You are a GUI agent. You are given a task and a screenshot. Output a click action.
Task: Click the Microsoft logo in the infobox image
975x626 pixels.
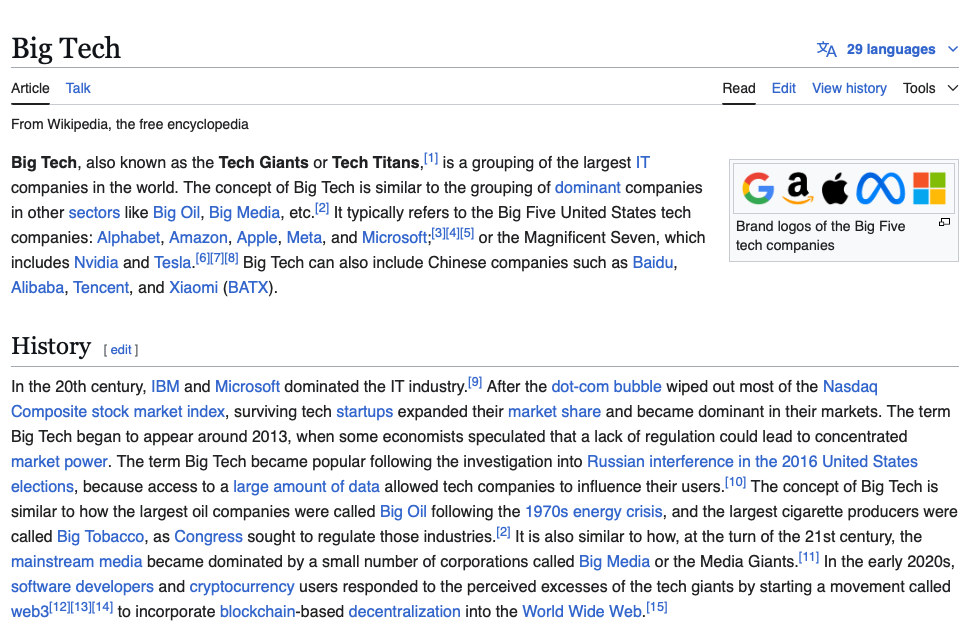coord(929,188)
